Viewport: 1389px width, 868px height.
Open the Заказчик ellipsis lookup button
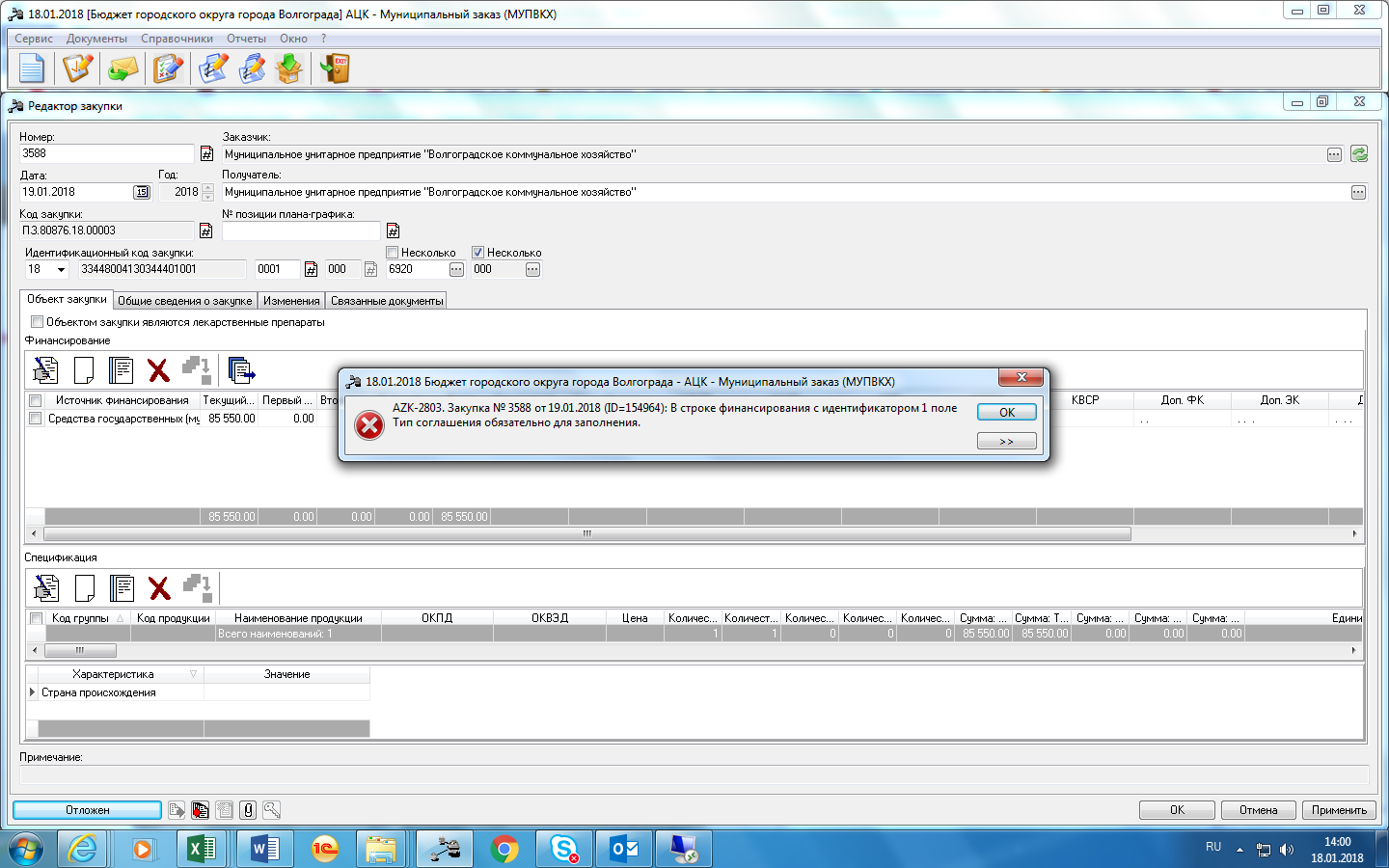click(1334, 155)
